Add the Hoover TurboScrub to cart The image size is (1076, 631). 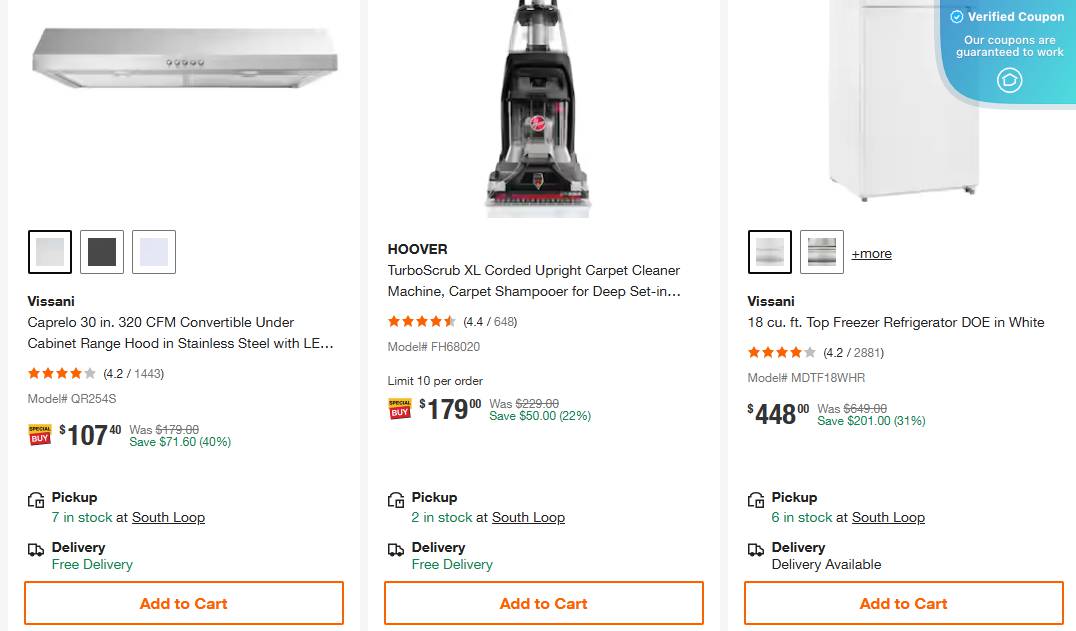544,604
